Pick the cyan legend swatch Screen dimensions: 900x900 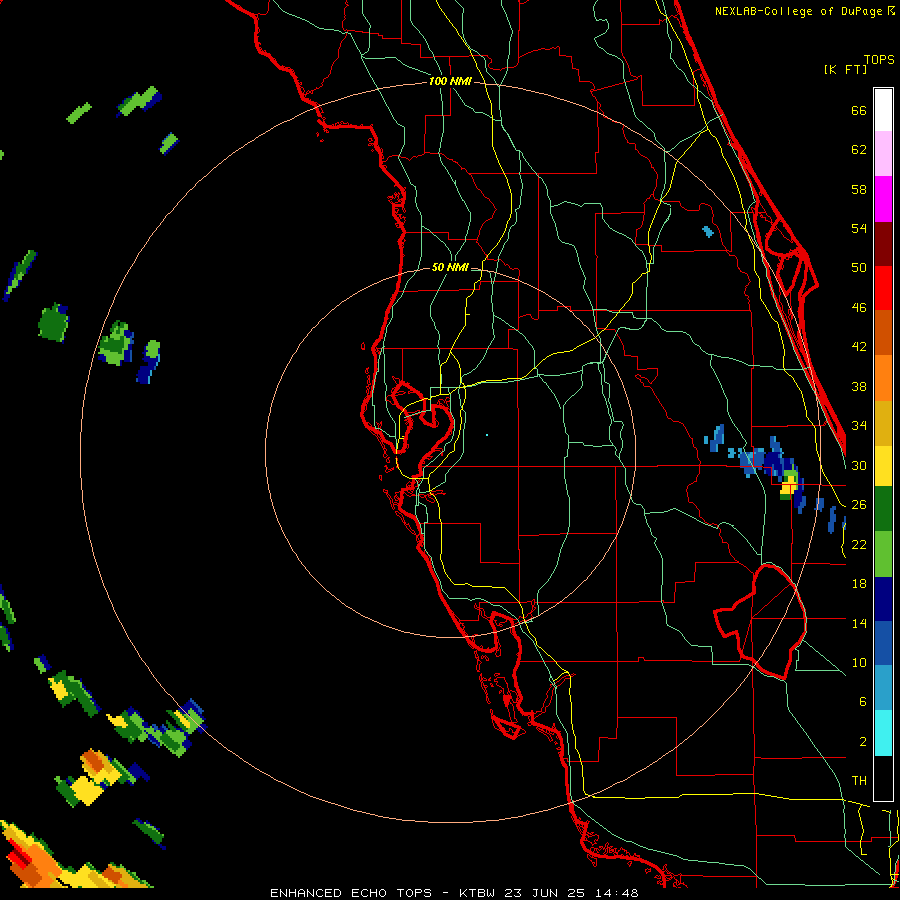883,733
